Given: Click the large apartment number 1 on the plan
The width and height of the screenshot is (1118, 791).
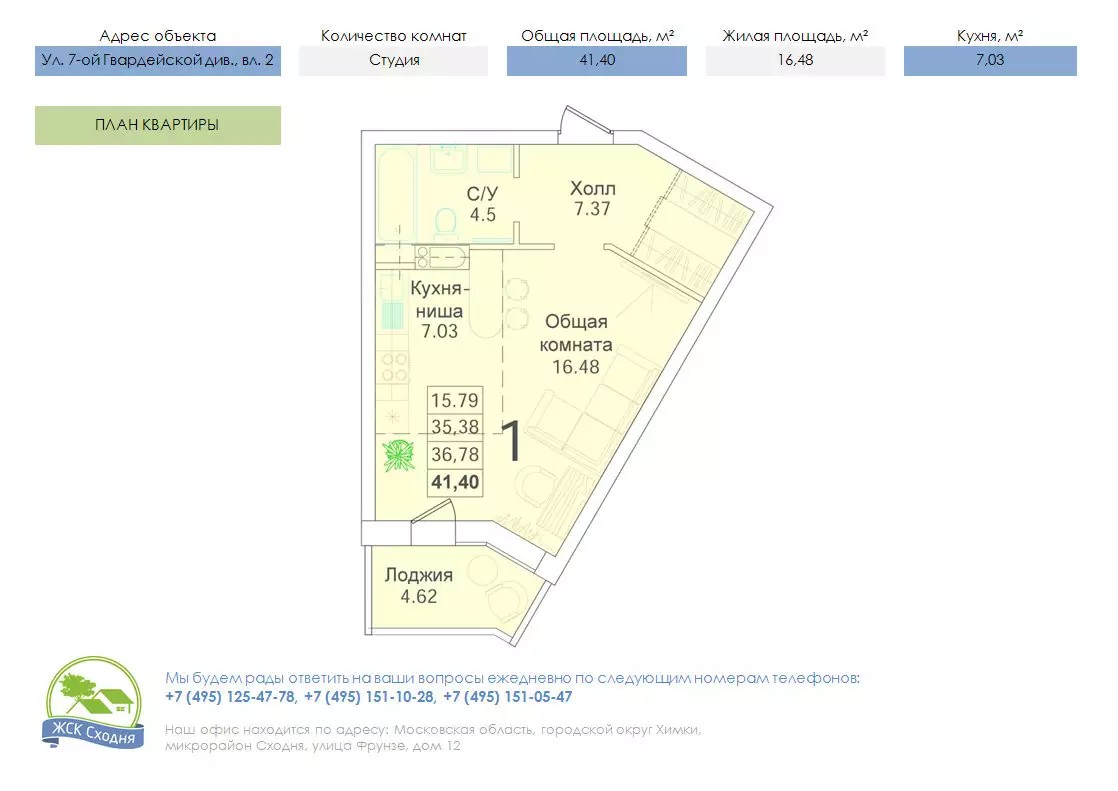Looking at the screenshot, I should tap(513, 442).
